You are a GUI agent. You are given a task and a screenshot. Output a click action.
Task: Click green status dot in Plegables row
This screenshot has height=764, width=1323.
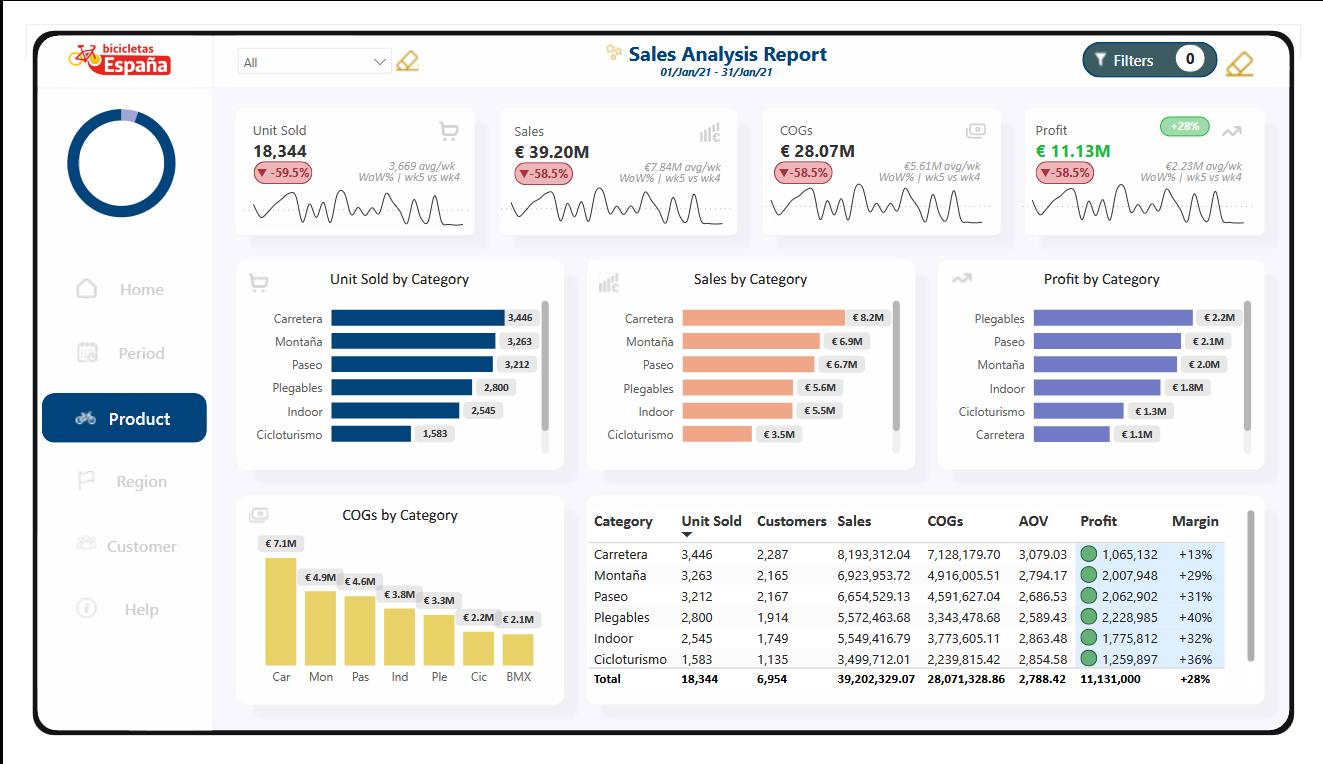(1089, 617)
